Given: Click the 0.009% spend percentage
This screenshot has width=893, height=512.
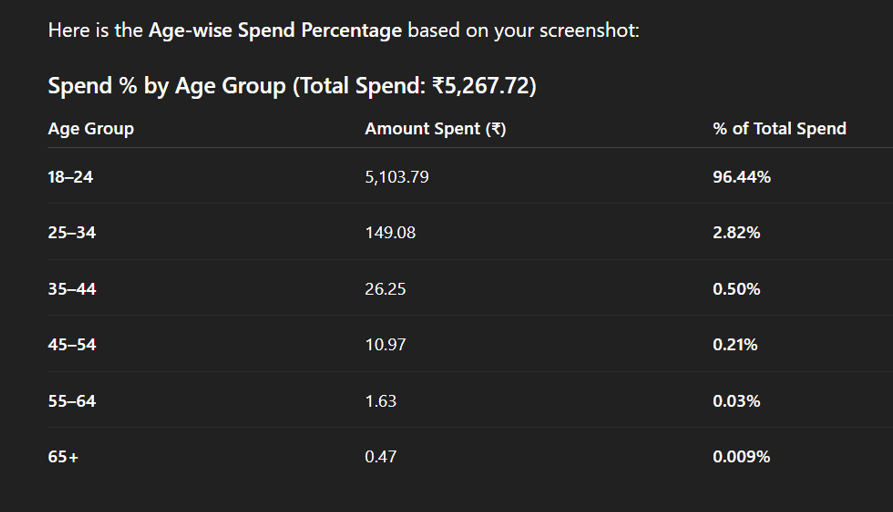Looking at the screenshot, I should pos(741,457).
